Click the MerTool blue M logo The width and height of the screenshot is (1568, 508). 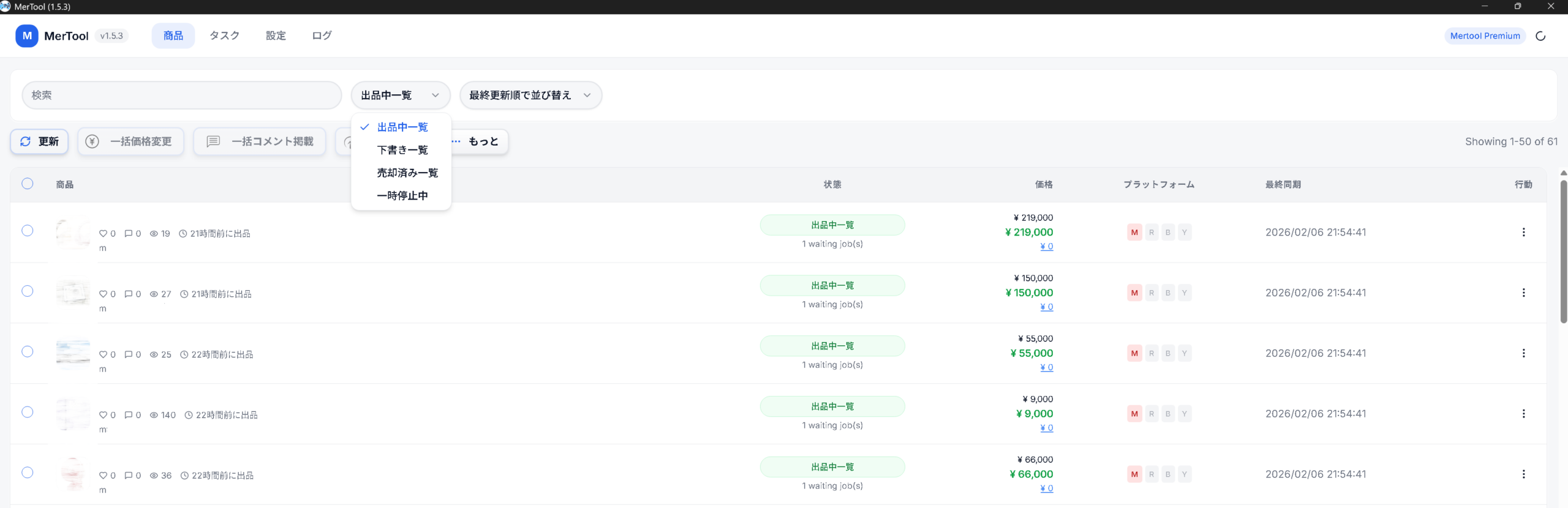(x=26, y=35)
